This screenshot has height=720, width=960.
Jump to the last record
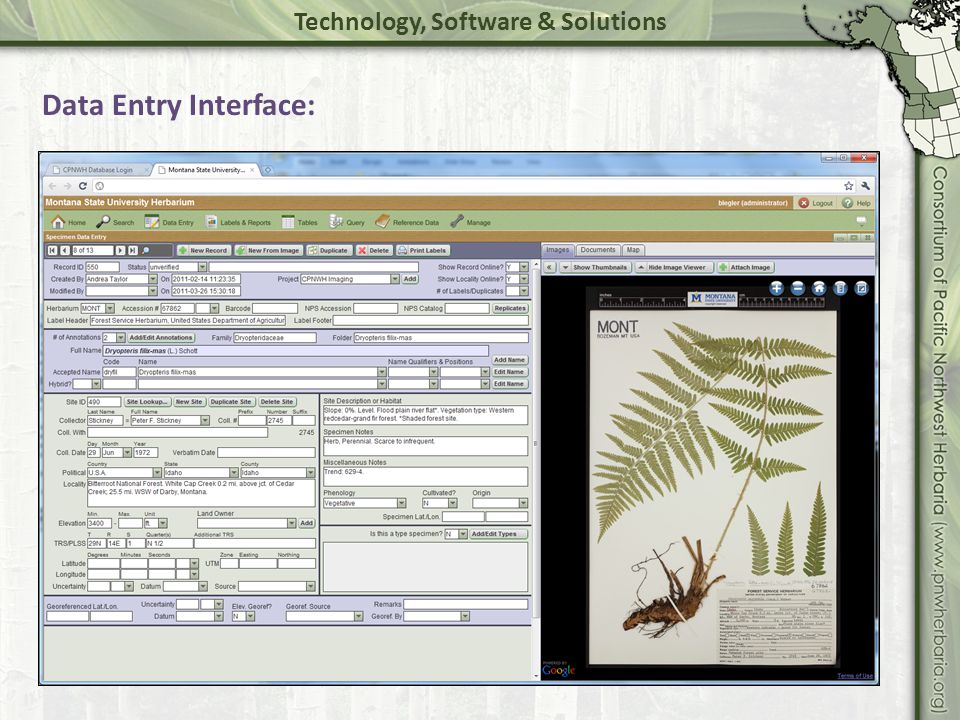tap(132, 250)
